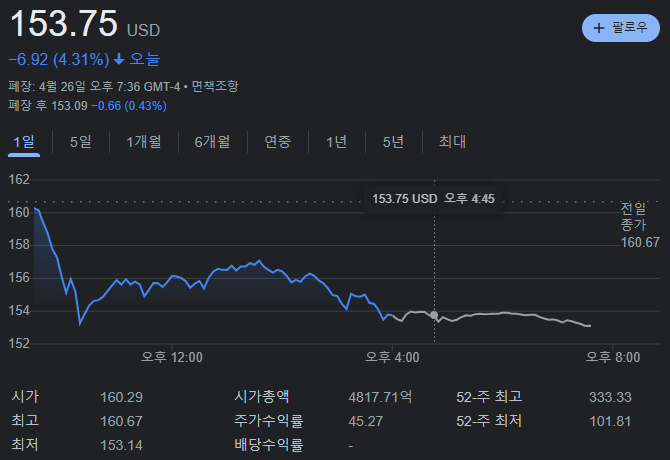This screenshot has width=670, height=460.
Task: Click the plus icon in 팔로우 button
Action: coord(599,28)
